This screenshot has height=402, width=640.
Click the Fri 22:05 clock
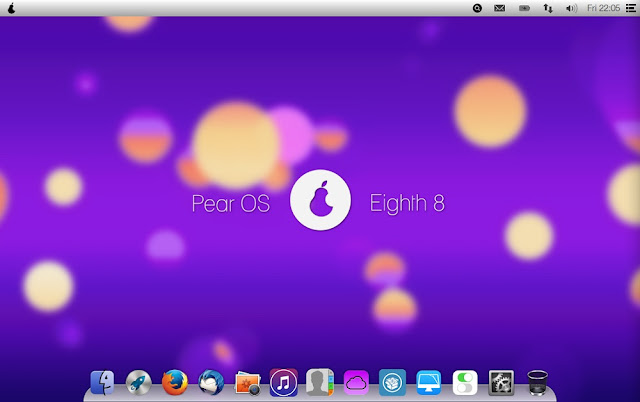click(x=603, y=8)
